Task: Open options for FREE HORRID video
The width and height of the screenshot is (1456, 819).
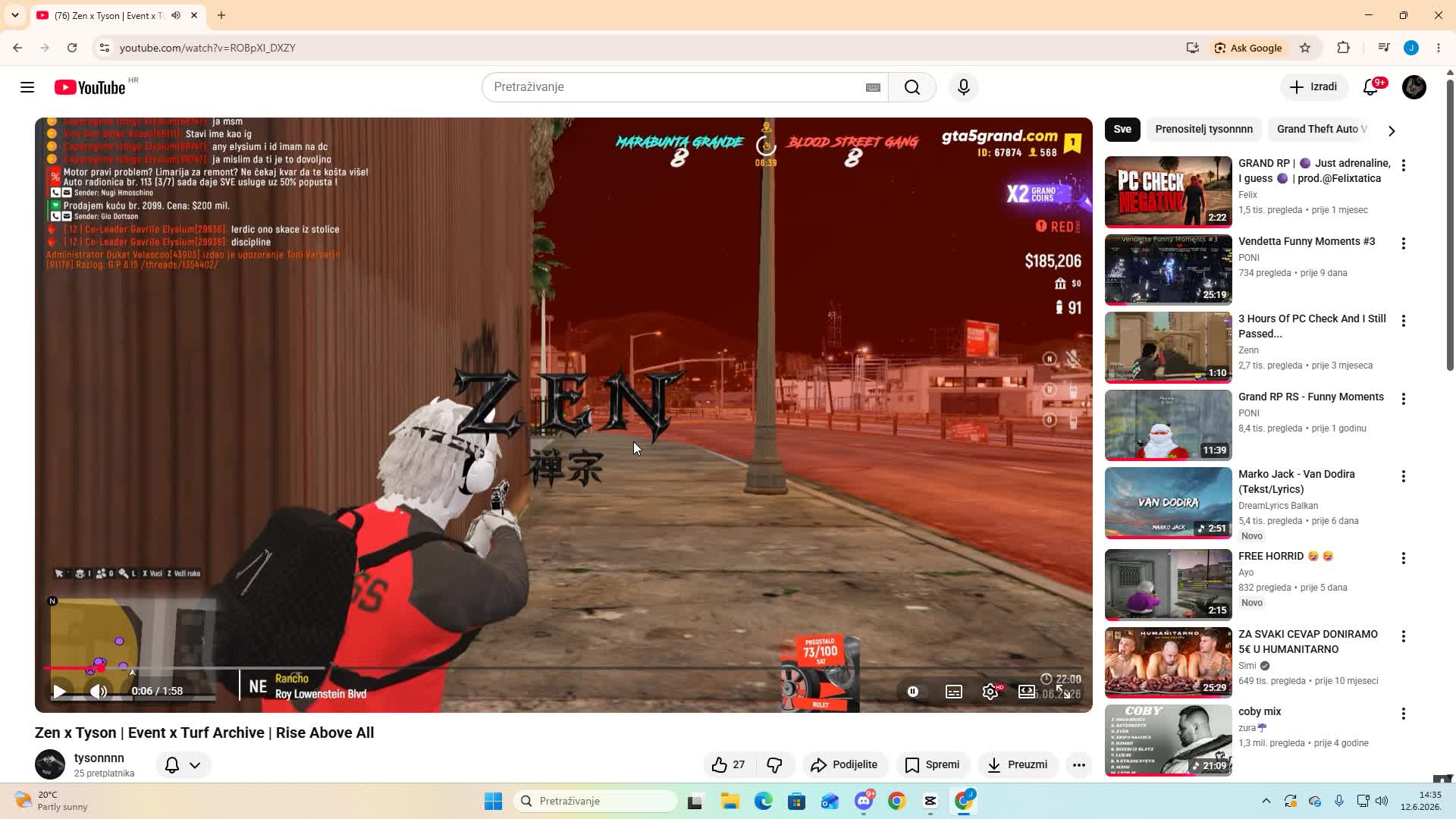Action: point(1404,558)
